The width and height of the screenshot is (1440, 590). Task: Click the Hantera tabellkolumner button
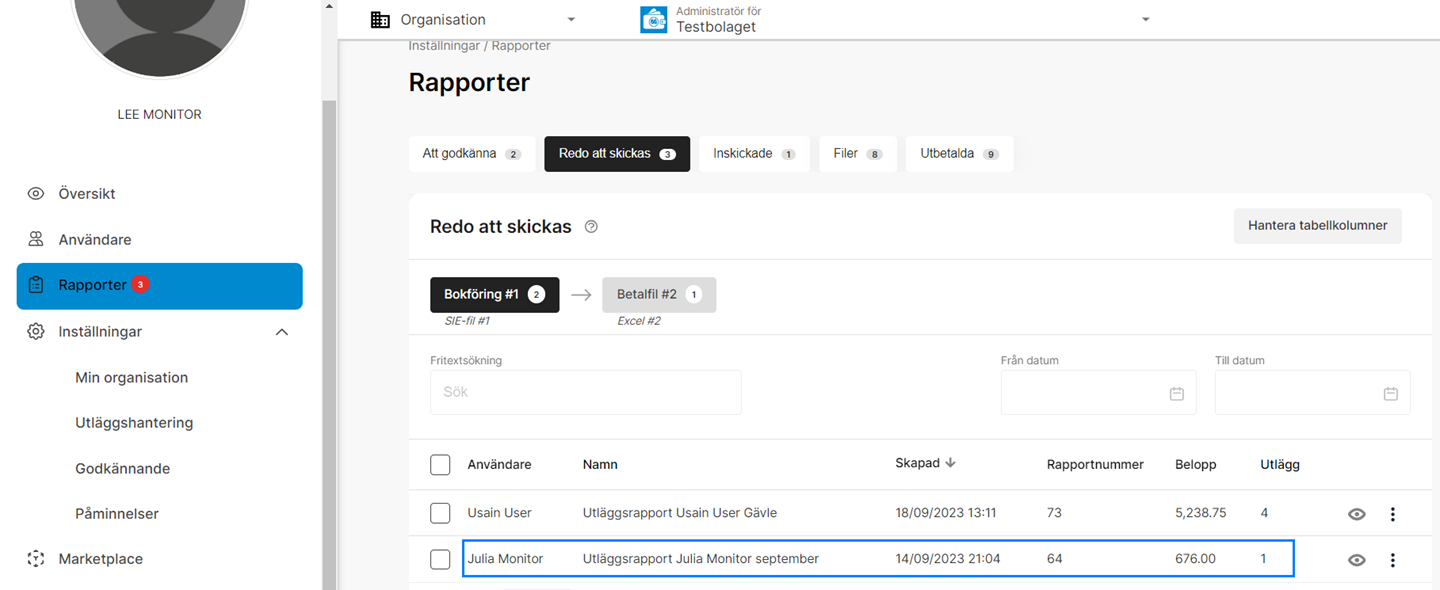tap(1317, 226)
